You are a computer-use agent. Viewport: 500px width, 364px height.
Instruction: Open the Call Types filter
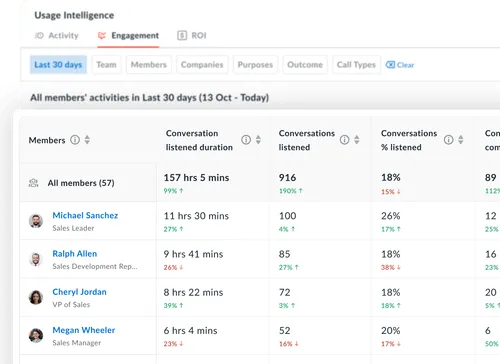click(356, 65)
